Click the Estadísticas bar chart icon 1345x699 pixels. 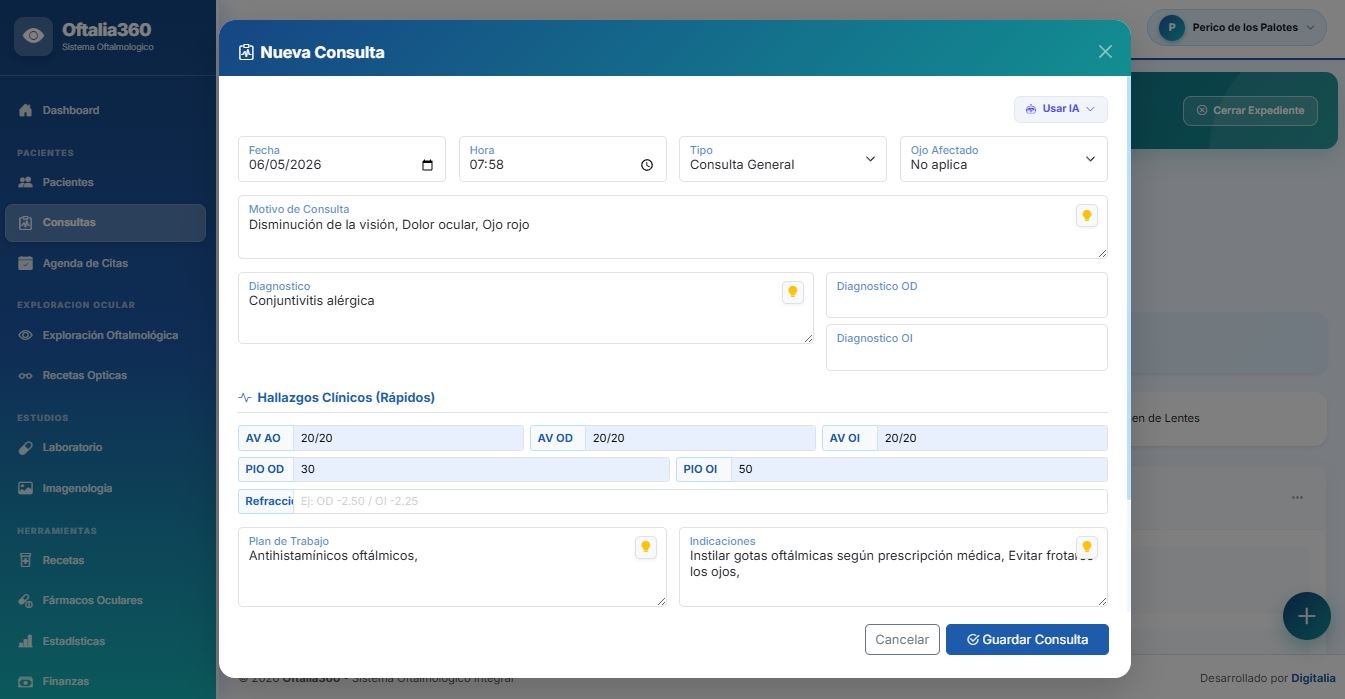26,641
